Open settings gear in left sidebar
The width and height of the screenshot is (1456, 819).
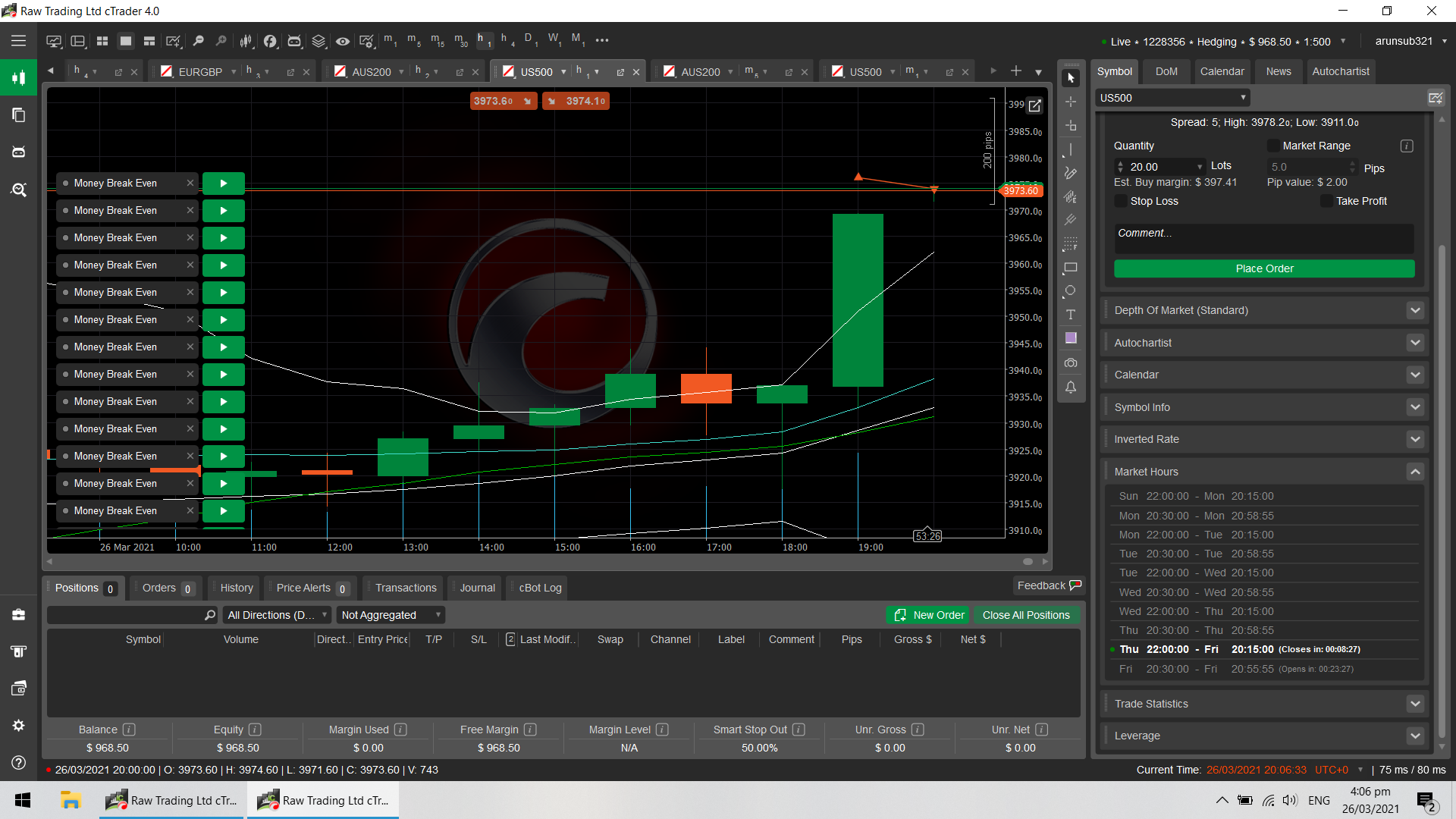click(x=18, y=726)
